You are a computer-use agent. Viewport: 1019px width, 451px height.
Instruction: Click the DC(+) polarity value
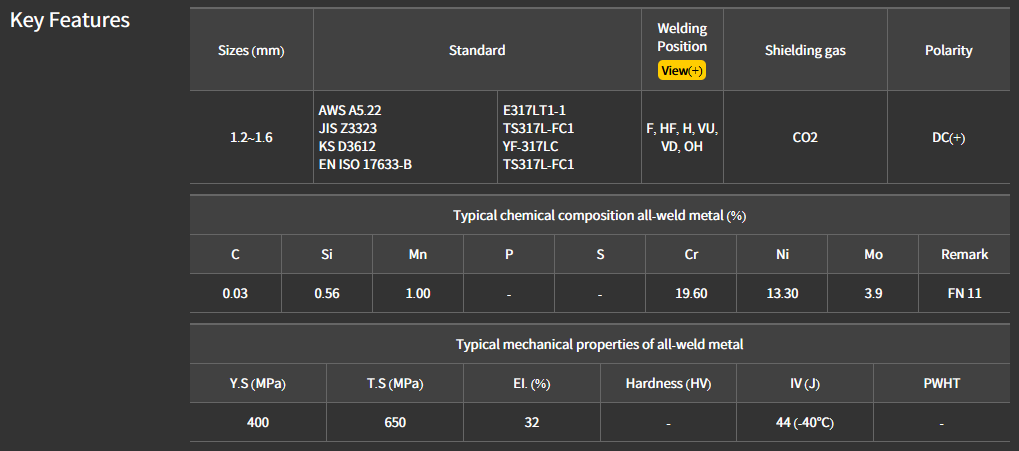948,137
